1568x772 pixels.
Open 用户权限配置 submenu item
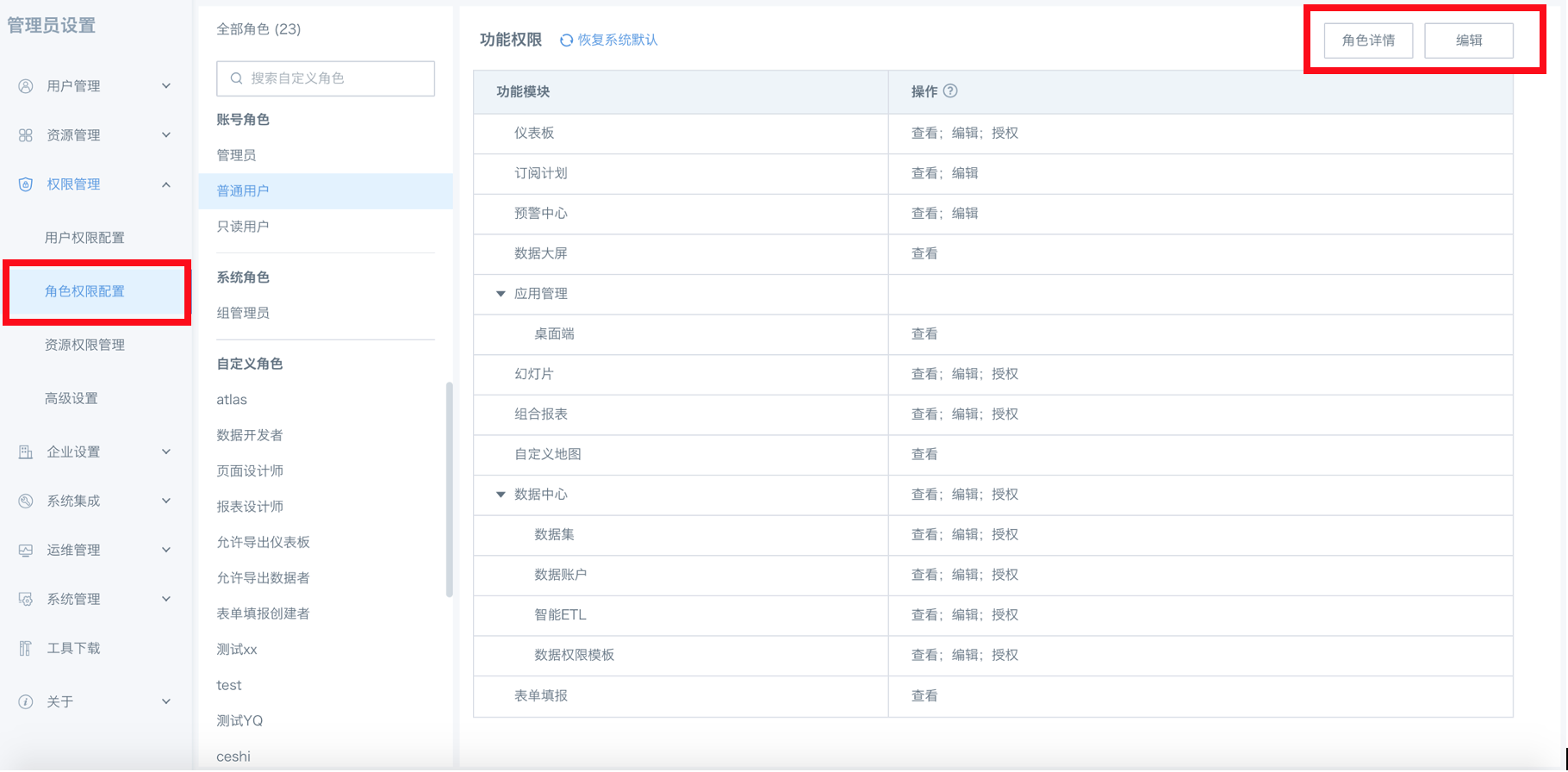click(x=84, y=238)
